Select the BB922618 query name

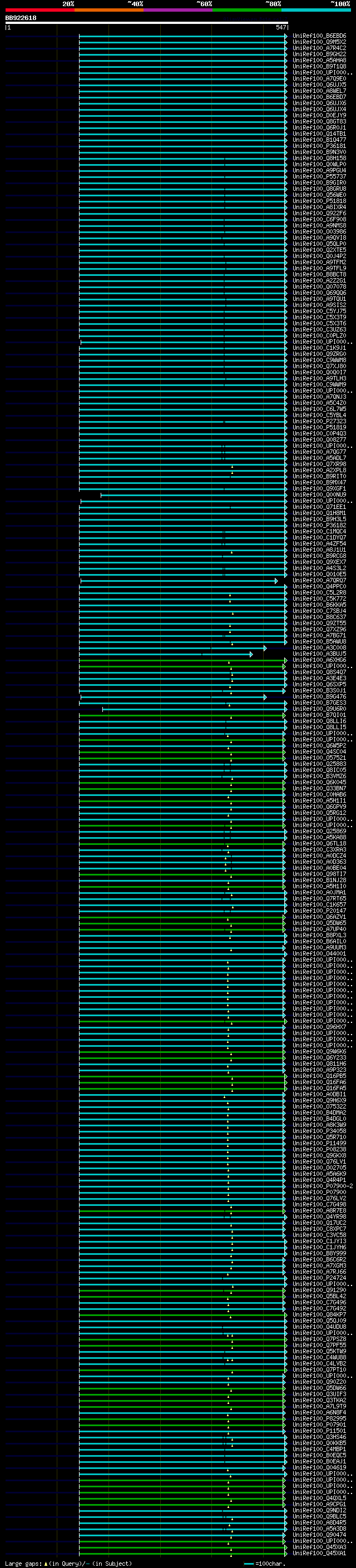(x=21, y=18)
